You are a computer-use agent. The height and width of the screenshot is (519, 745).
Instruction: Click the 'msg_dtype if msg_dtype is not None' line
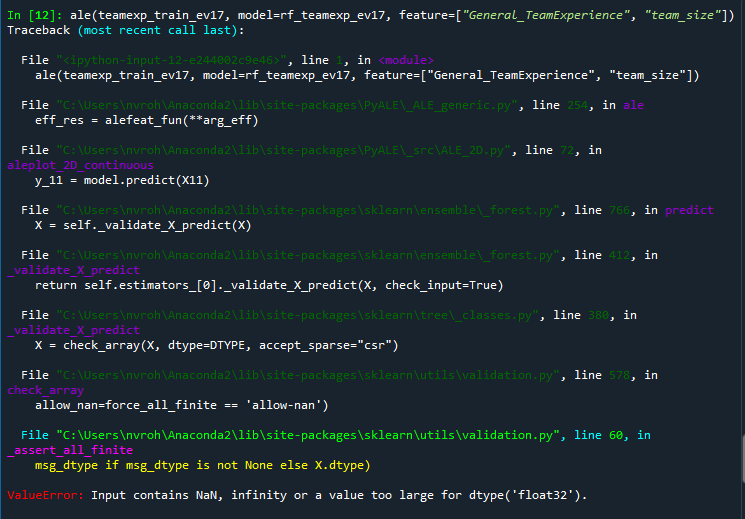tap(202, 465)
